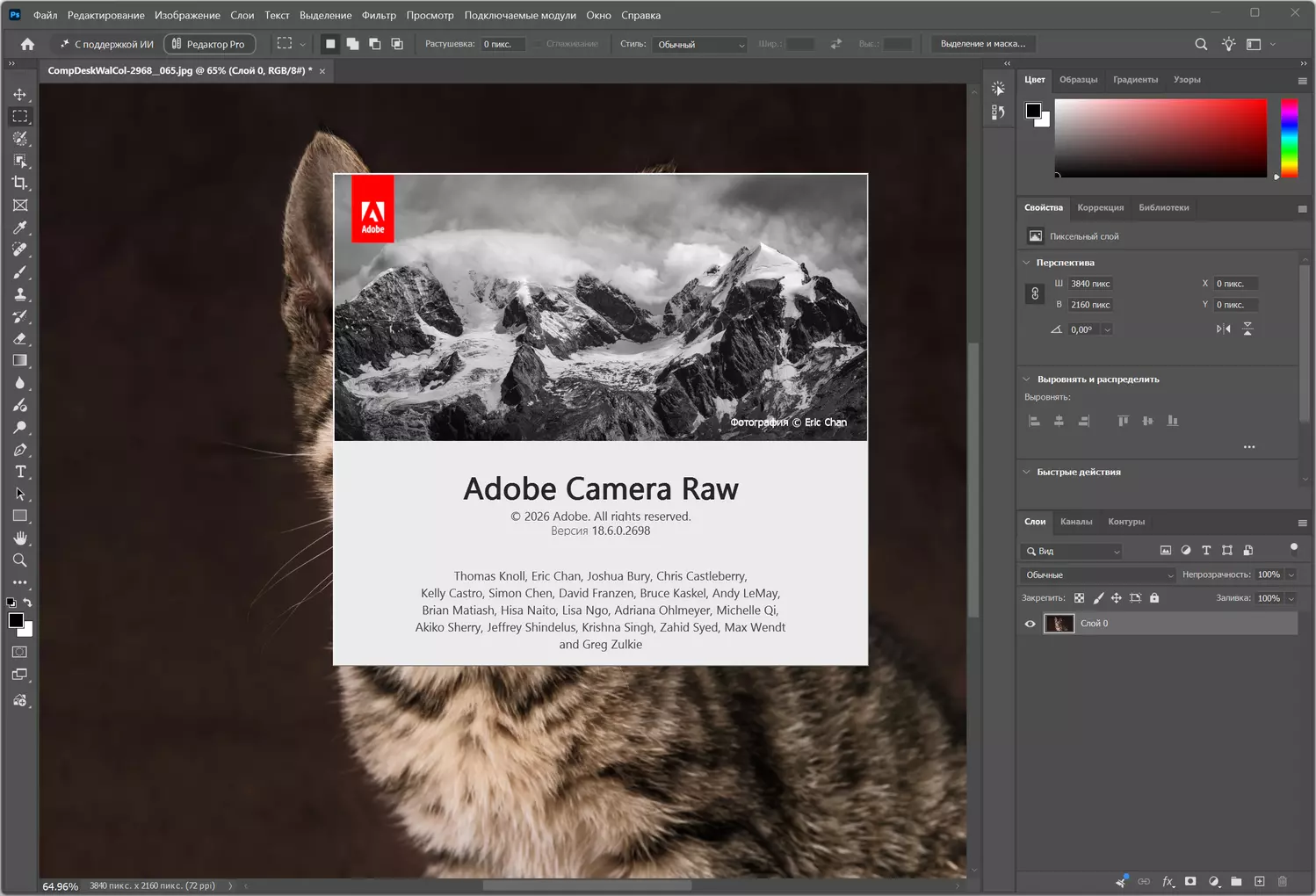Toggle lock all padlock icon
The width and height of the screenshot is (1316, 896).
[1154, 598]
